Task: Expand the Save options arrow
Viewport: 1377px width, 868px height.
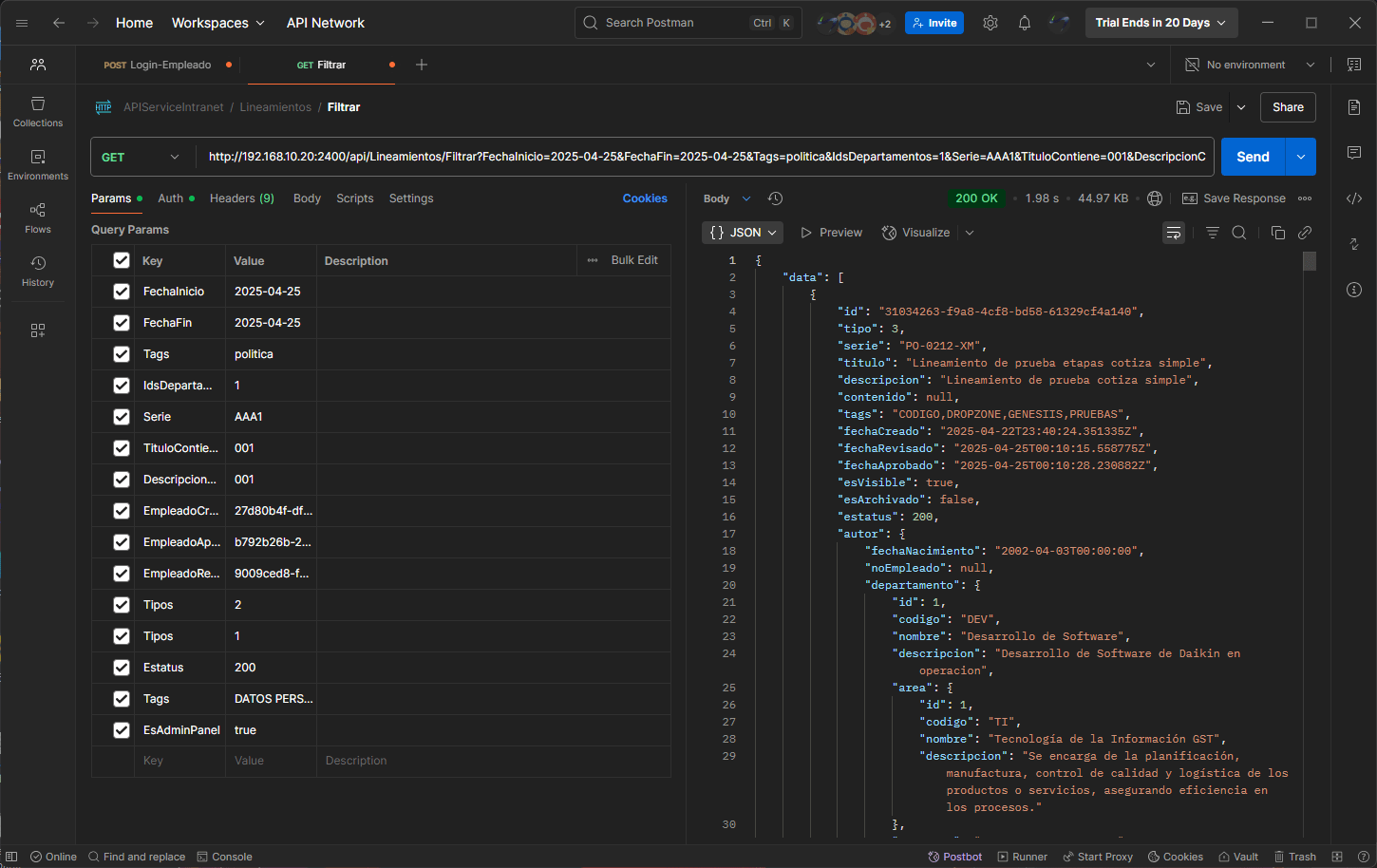Action: tap(1241, 107)
